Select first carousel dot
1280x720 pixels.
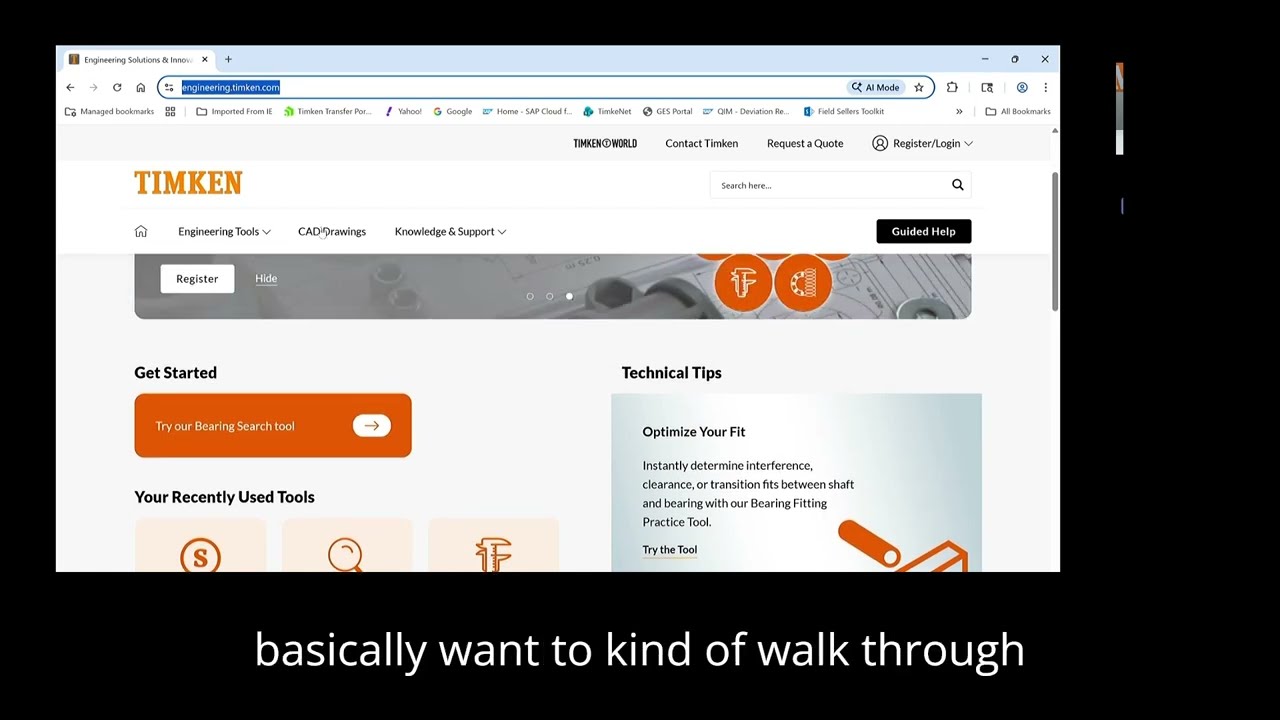530,296
